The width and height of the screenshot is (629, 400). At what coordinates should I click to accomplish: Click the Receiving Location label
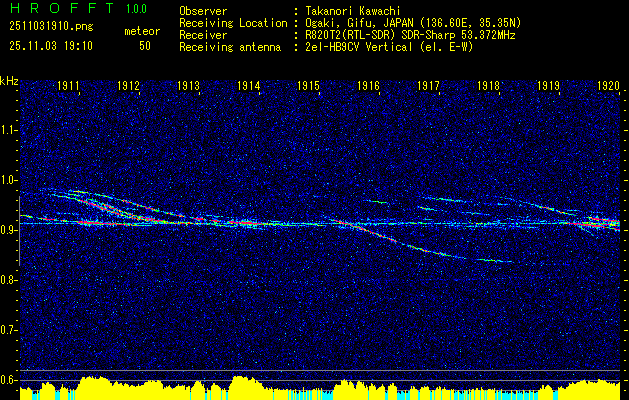point(233,23)
